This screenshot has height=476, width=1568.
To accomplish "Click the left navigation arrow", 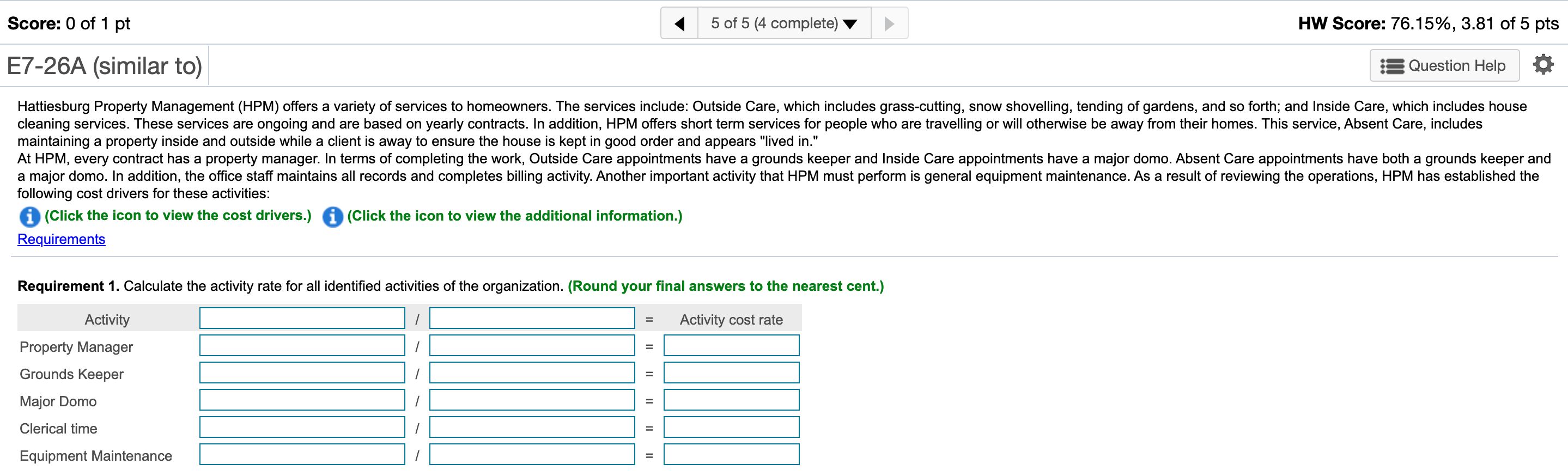I will click(x=680, y=22).
